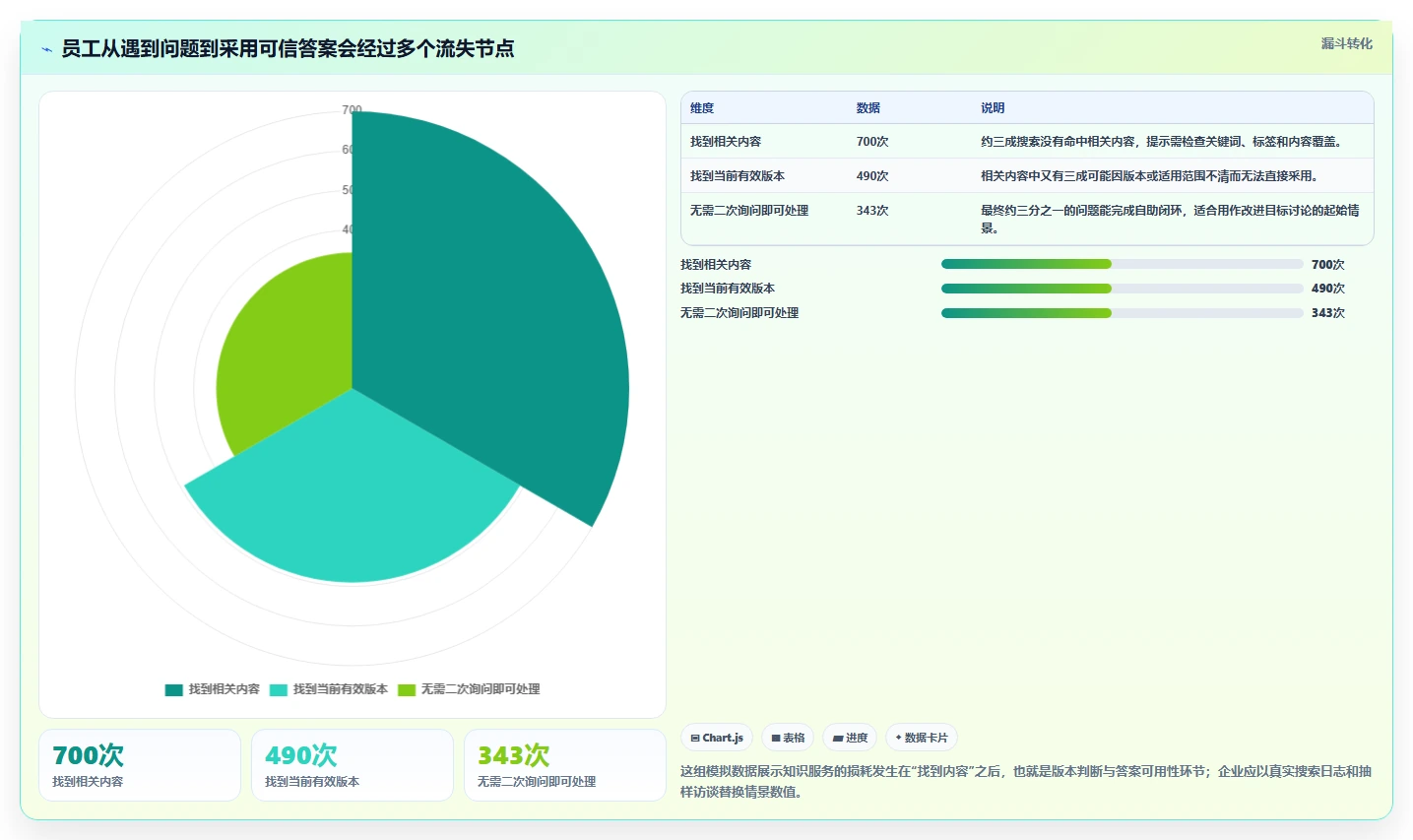Click the description starting 相关内容中又有三成
This screenshot has height=840, width=1413.
click(1149, 176)
